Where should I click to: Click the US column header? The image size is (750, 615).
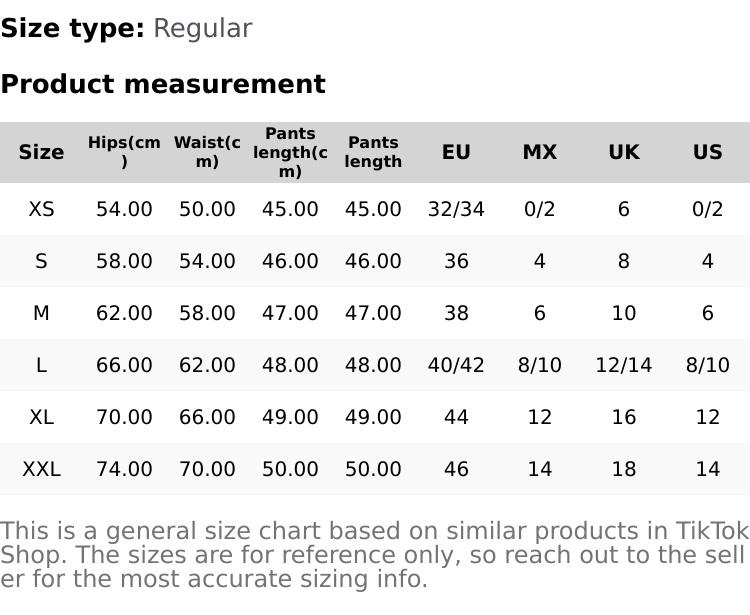[x=707, y=152]
